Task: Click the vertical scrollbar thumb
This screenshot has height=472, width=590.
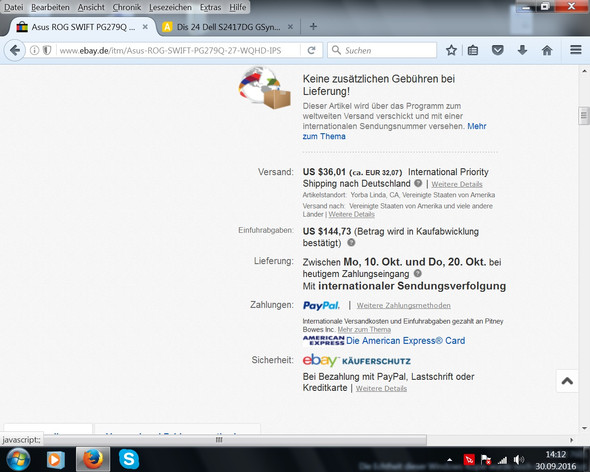Action: (x=584, y=115)
